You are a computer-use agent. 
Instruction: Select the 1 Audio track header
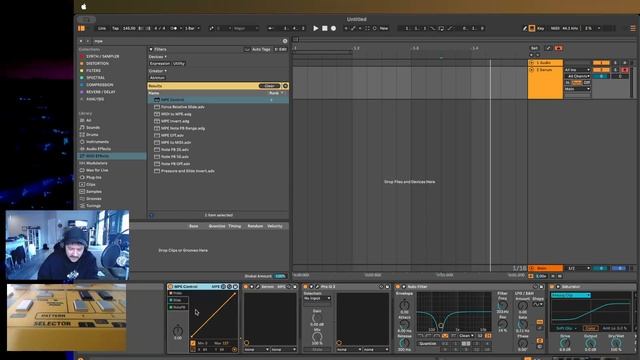pos(545,63)
